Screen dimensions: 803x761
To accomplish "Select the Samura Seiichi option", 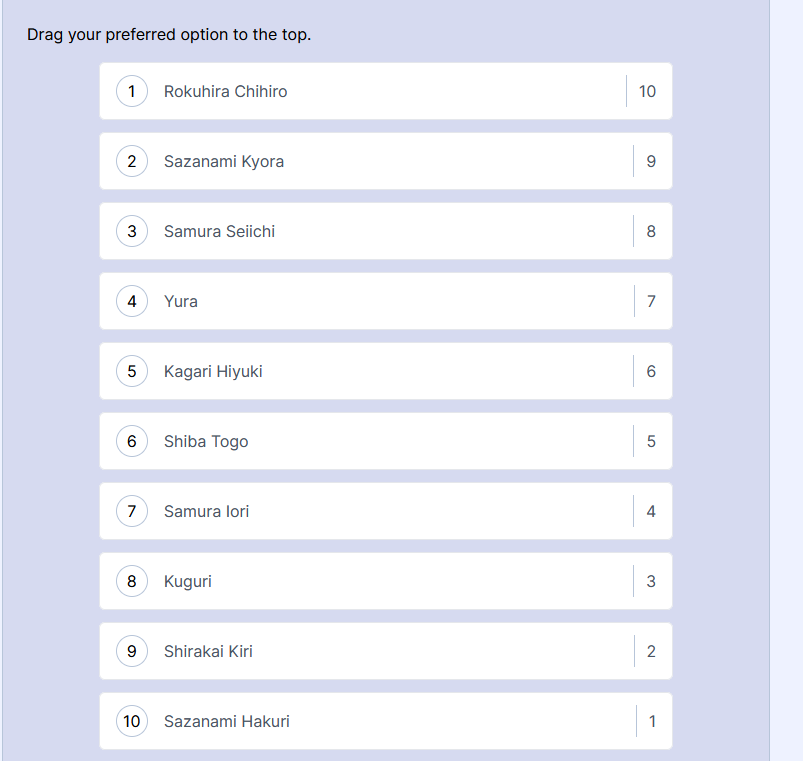I will click(219, 232).
